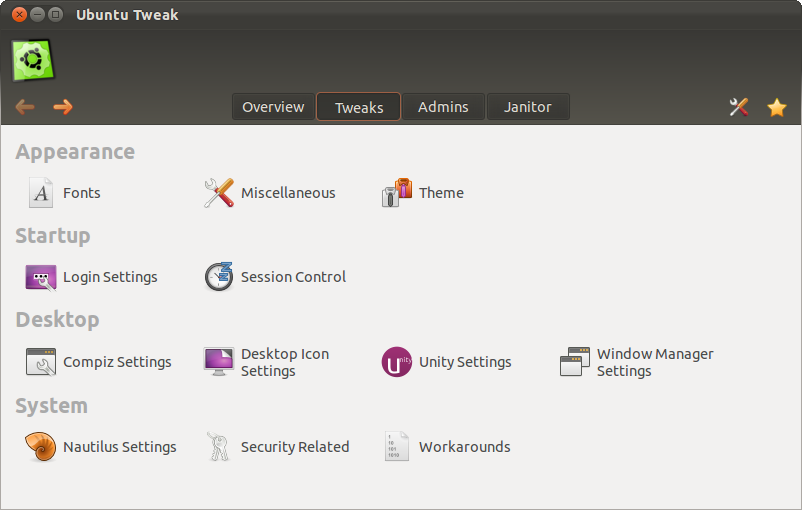The width and height of the screenshot is (802, 510).
Task: Open the Unity Settings label
Action: click(465, 362)
